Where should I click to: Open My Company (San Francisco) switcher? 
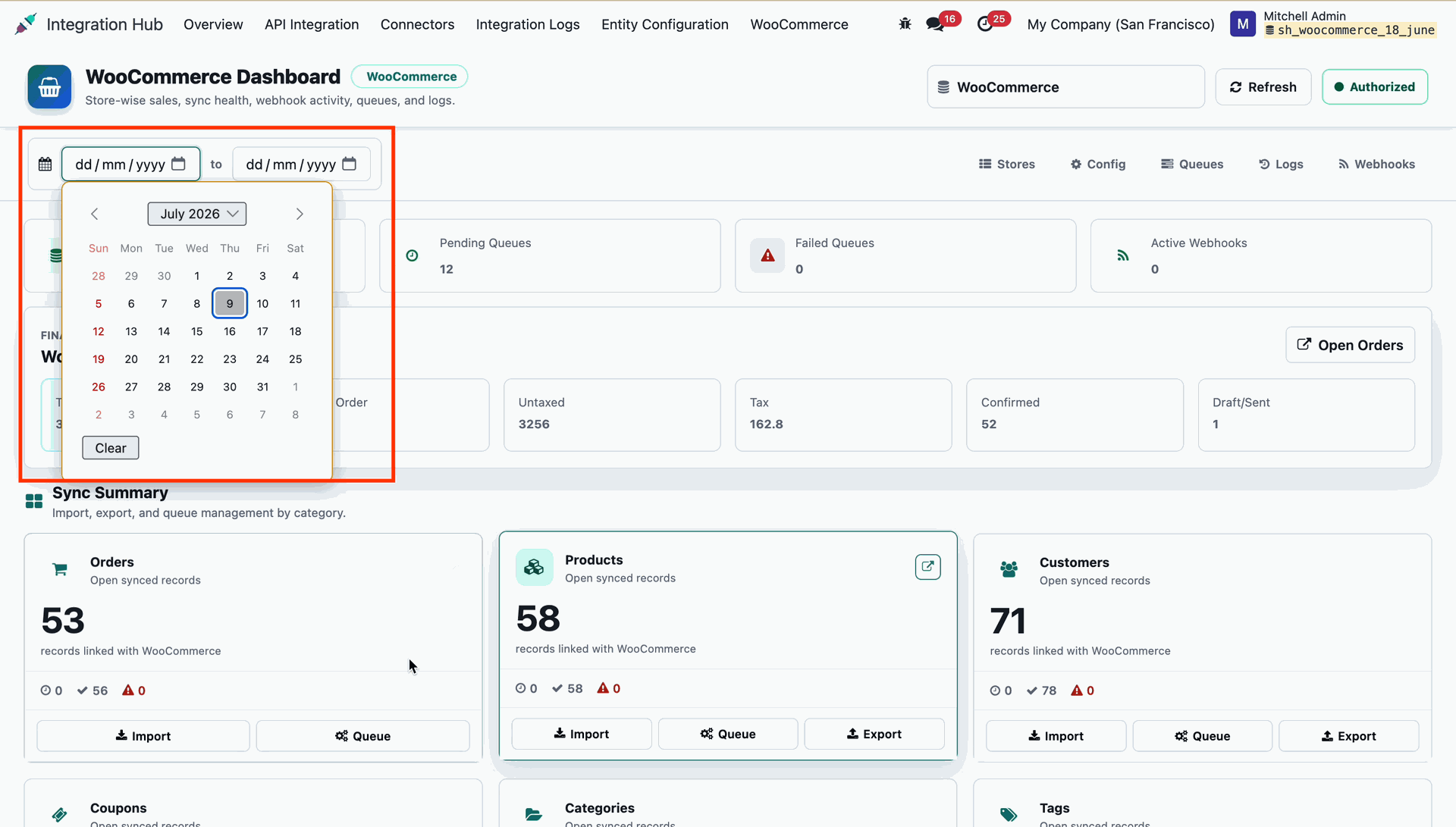(1121, 24)
